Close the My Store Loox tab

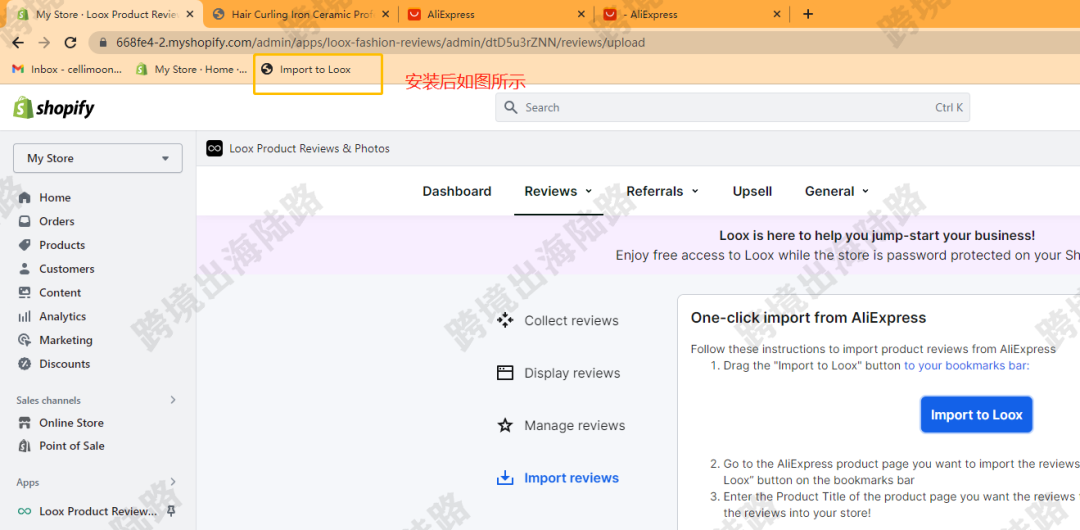tap(189, 14)
